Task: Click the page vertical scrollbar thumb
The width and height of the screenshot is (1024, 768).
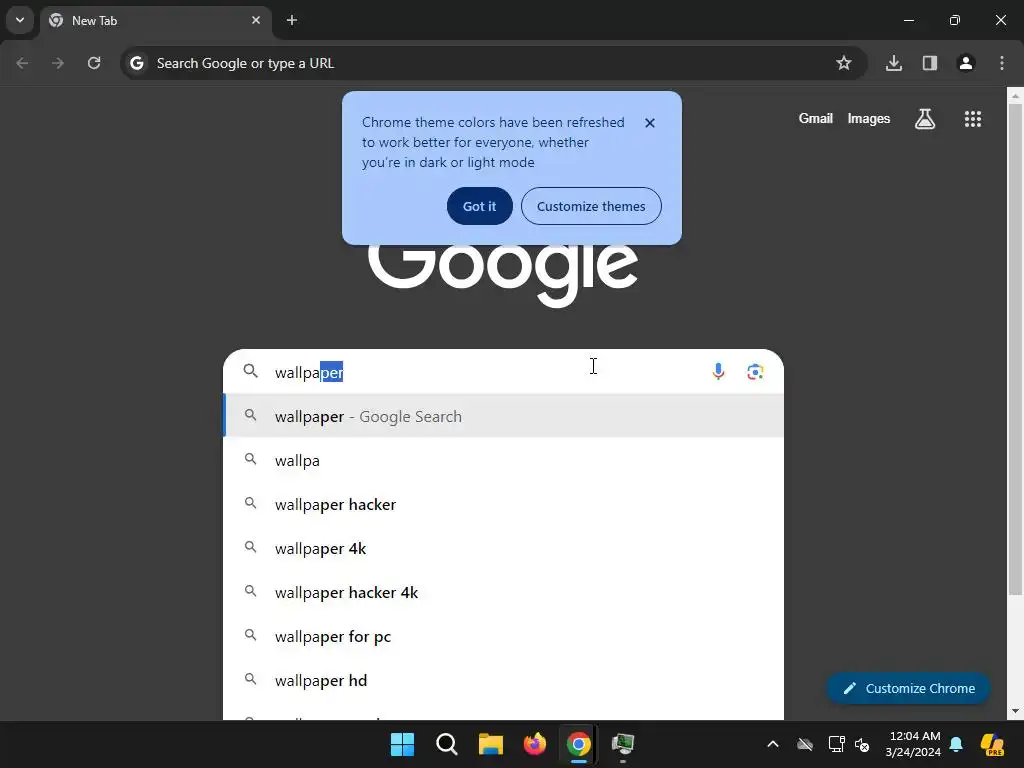Action: pos(1015,349)
